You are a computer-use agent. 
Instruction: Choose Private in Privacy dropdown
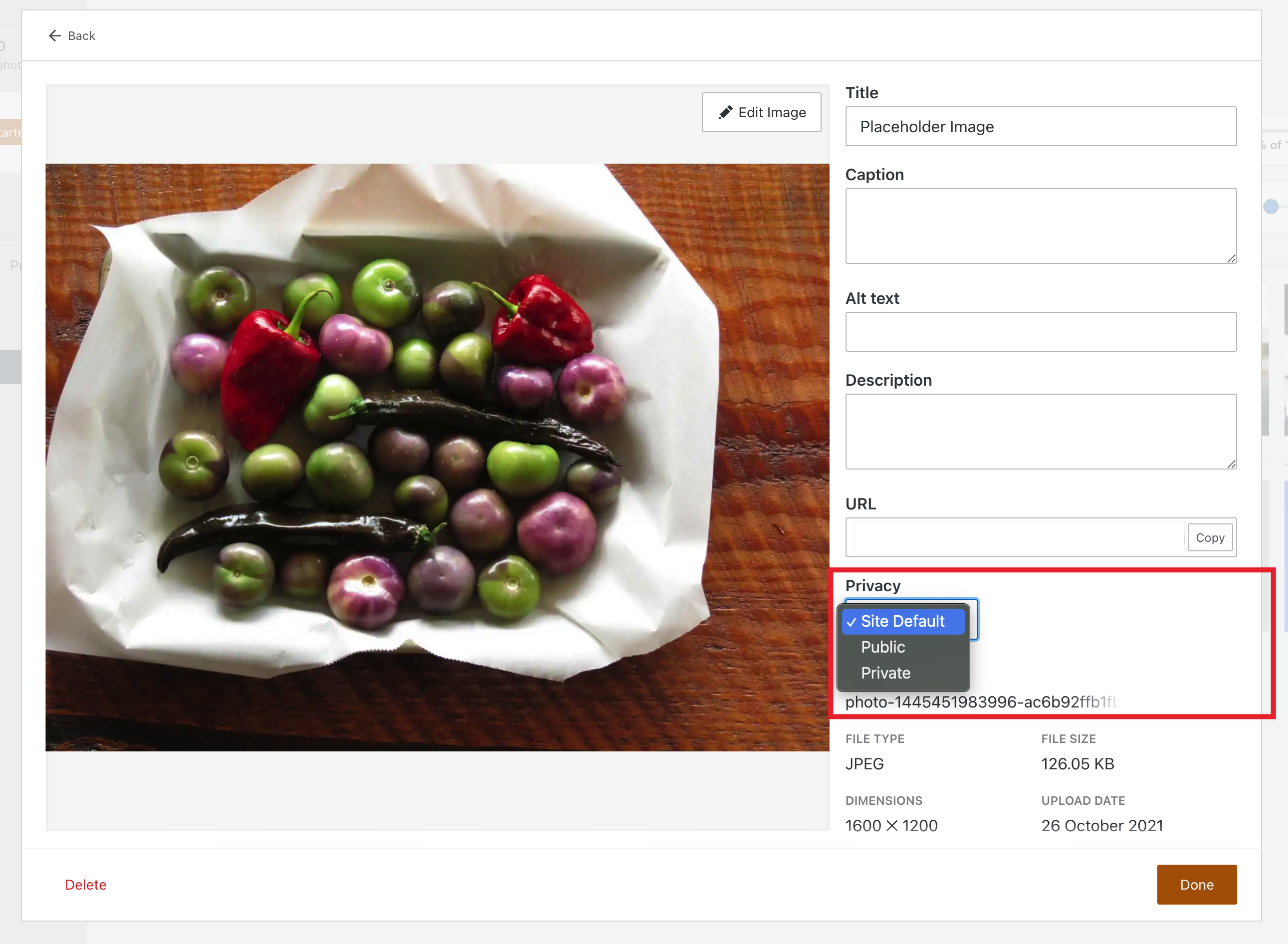[885, 673]
